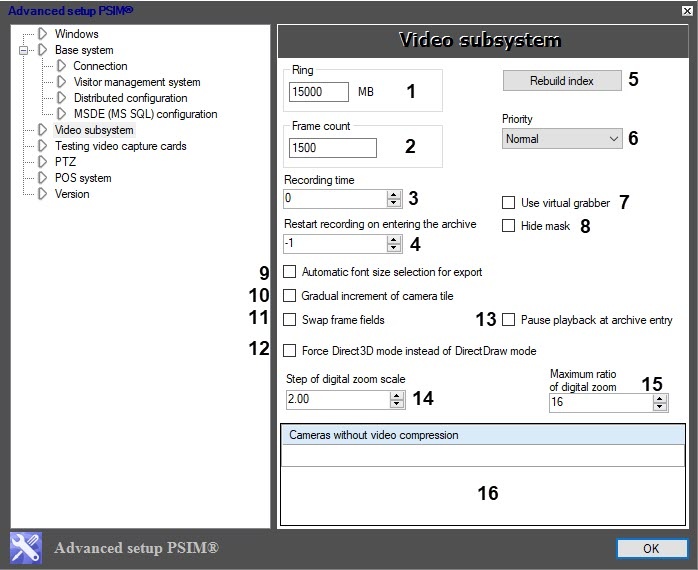Screen dimensions: 698x570
Task: Click the wrench and screwdriver setup icon
Action: pos(26,548)
